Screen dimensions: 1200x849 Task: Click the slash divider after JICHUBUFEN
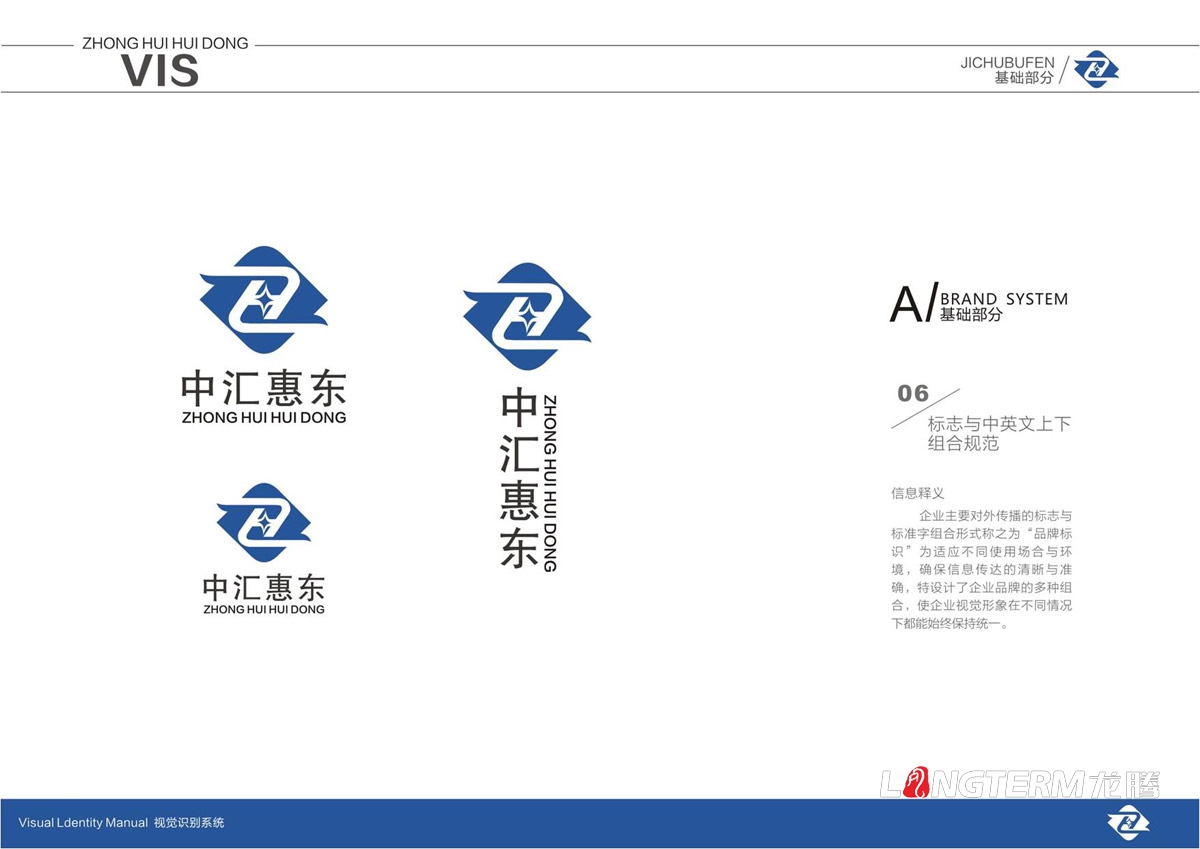coord(1066,68)
